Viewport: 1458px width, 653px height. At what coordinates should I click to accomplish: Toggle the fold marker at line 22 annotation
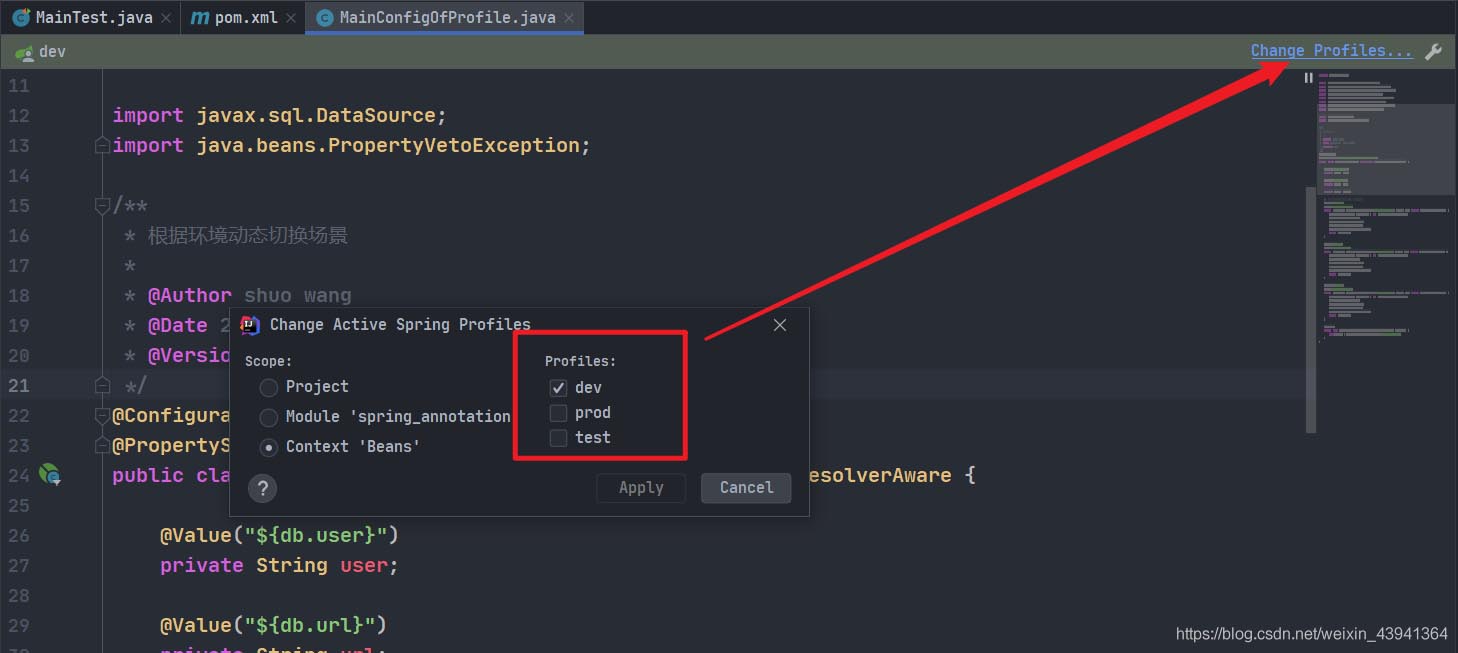tap(101, 416)
